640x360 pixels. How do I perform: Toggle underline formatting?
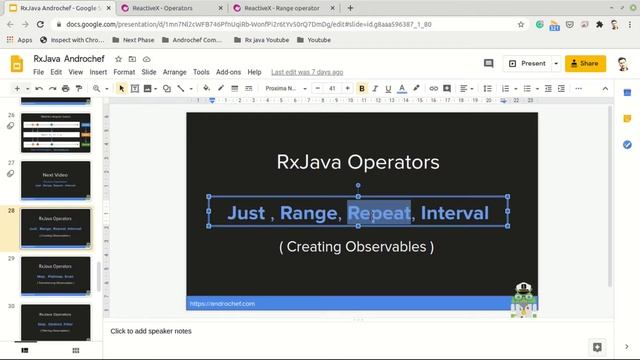tap(388, 89)
